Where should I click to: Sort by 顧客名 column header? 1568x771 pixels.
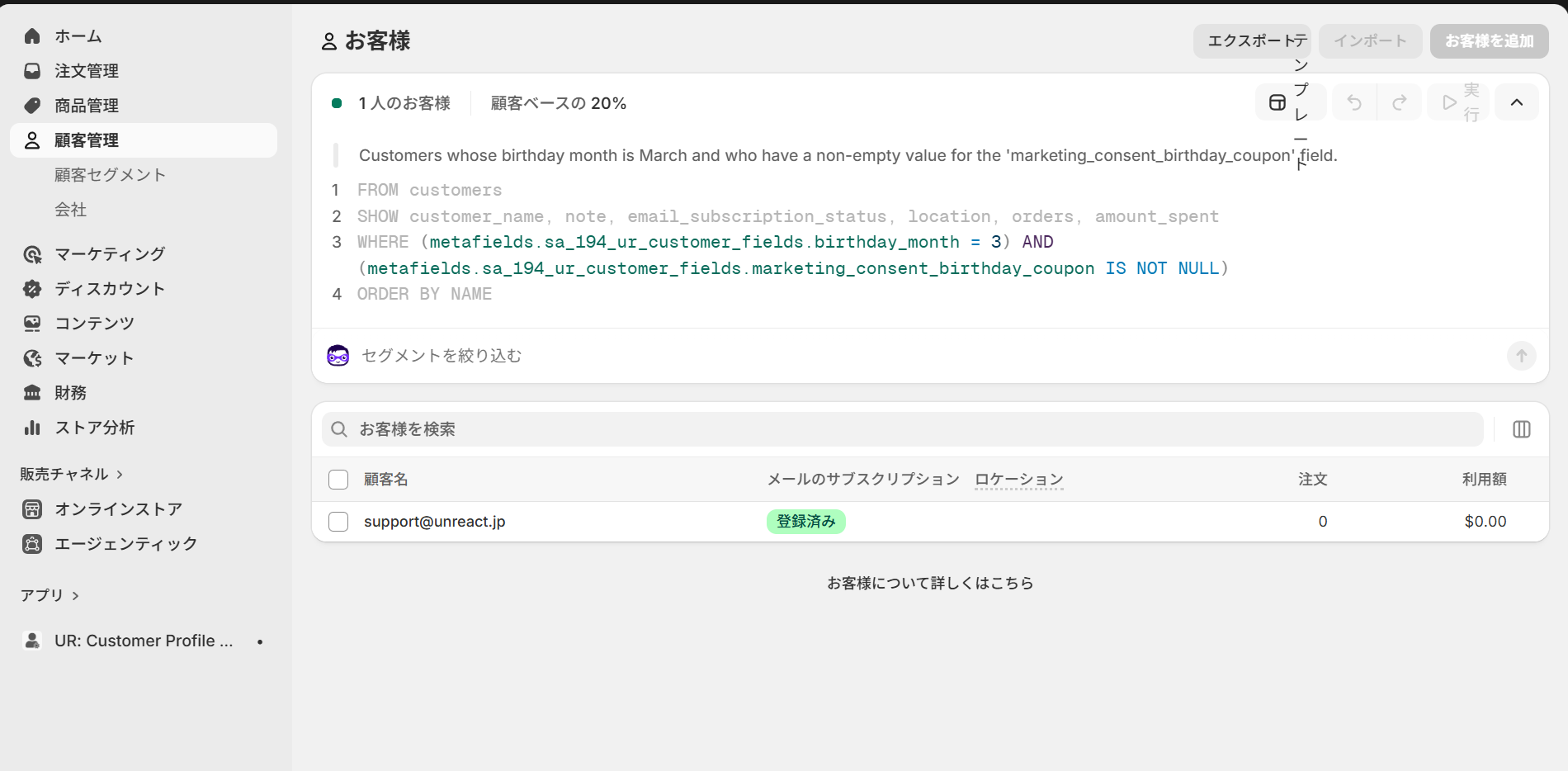point(386,480)
